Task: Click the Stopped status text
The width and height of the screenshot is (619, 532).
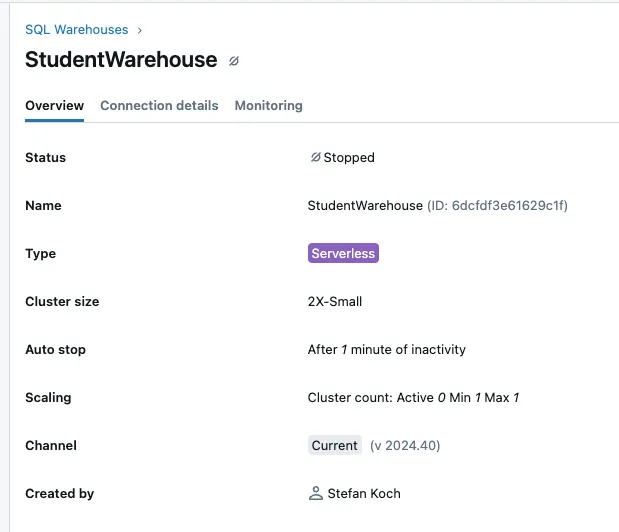Action: point(349,157)
